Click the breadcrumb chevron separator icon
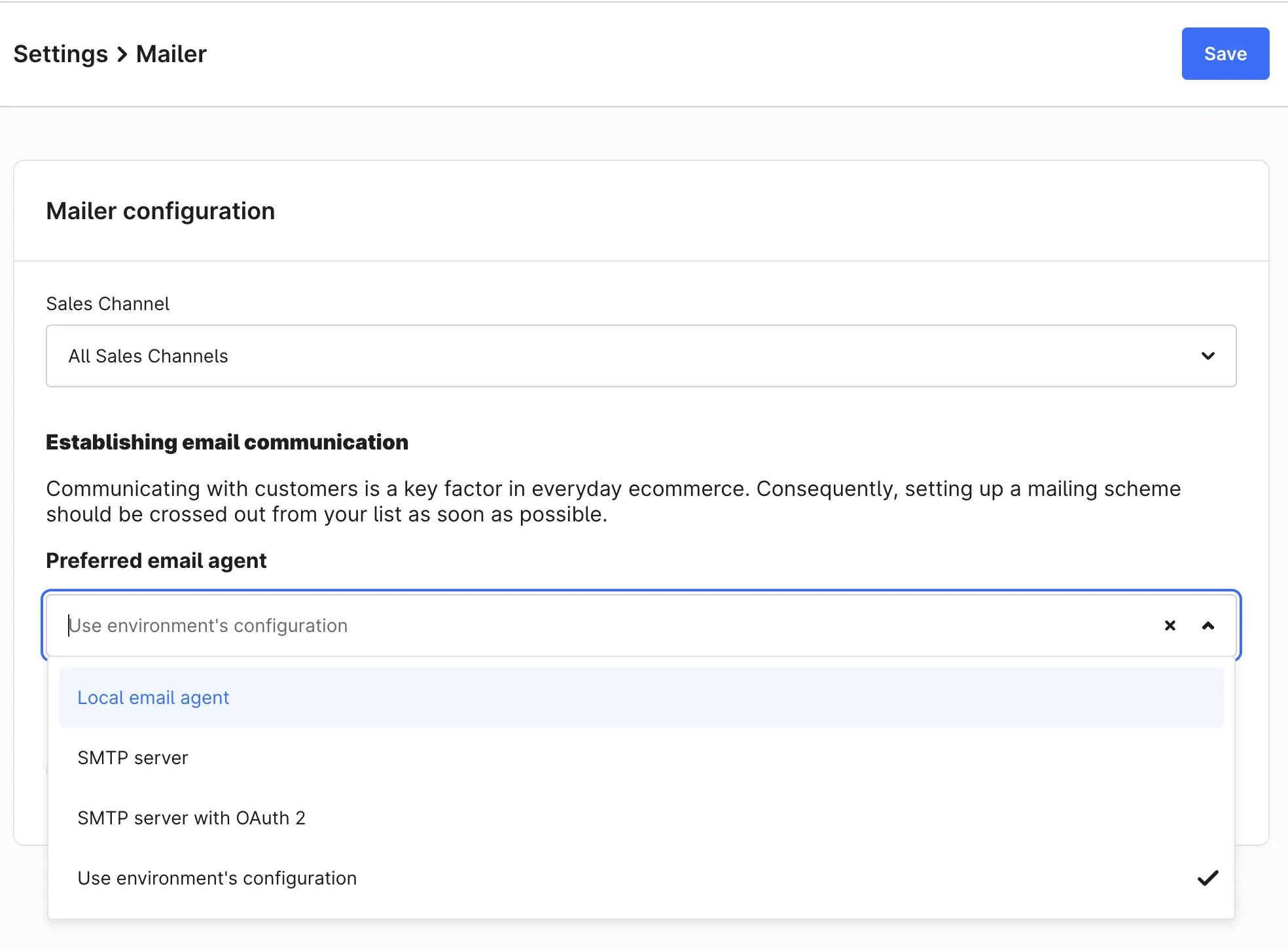 coord(122,54)
